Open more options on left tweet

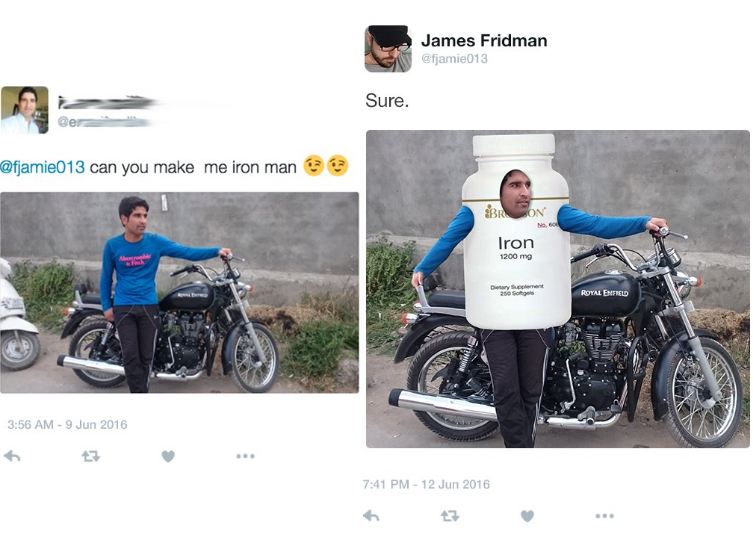tap(245, 456)
